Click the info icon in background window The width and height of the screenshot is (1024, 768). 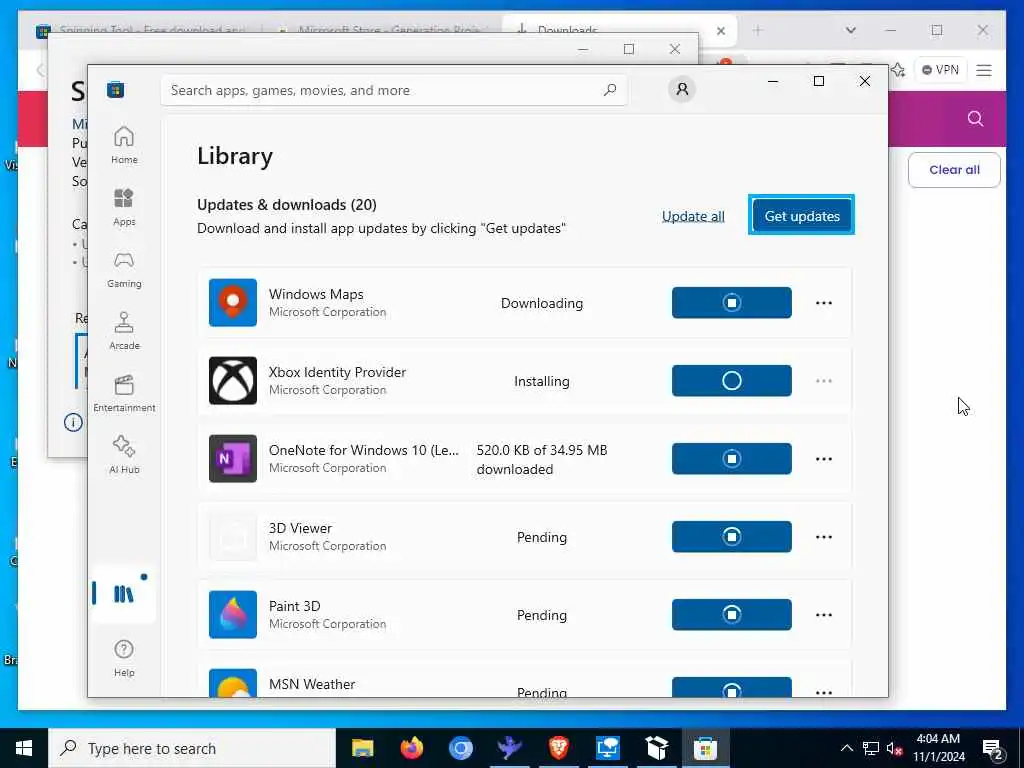(x=73, y=423)
